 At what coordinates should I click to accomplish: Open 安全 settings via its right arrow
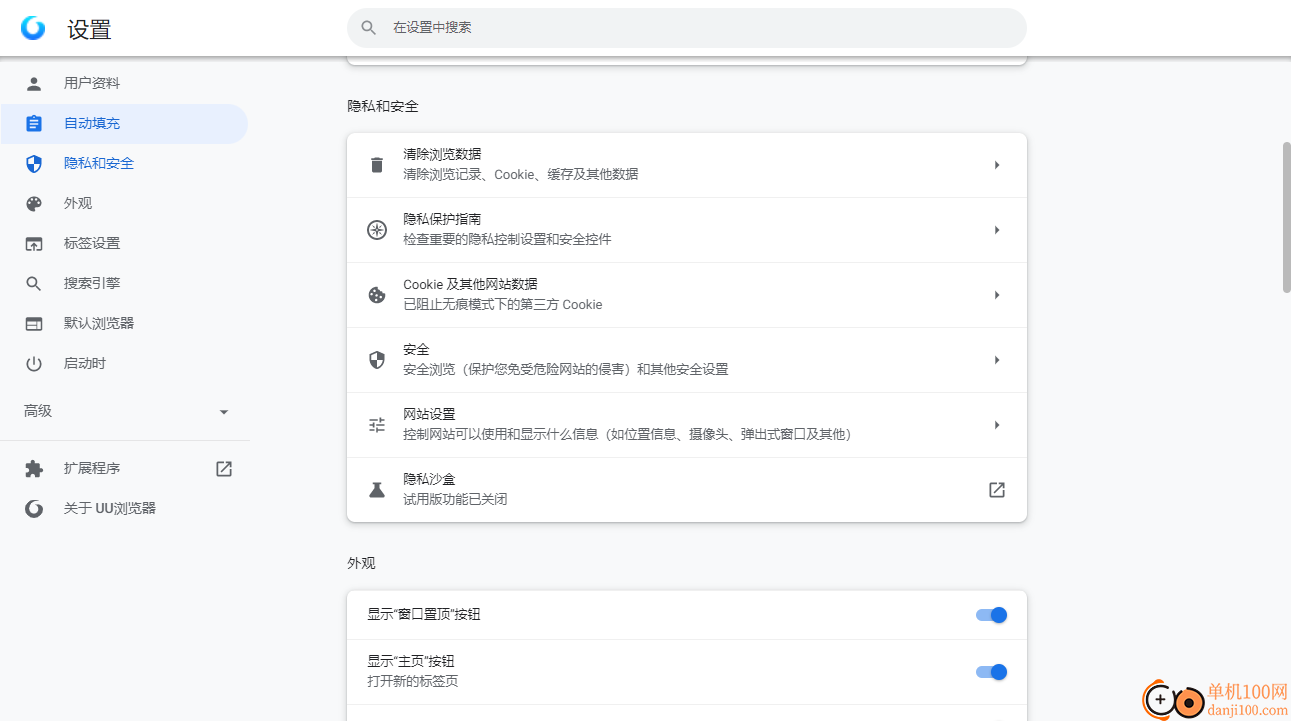pos(997,360)
